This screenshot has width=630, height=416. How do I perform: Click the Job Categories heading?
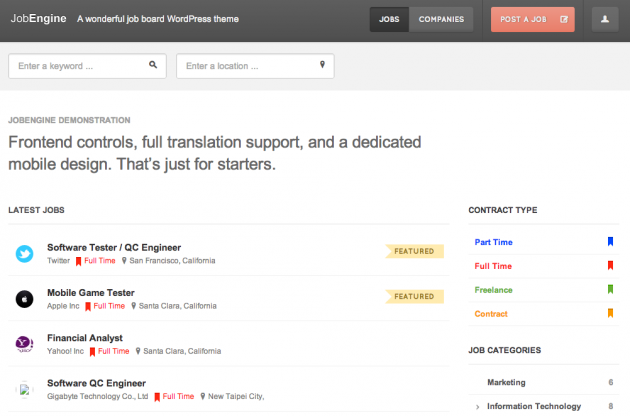tap(505, 350)
